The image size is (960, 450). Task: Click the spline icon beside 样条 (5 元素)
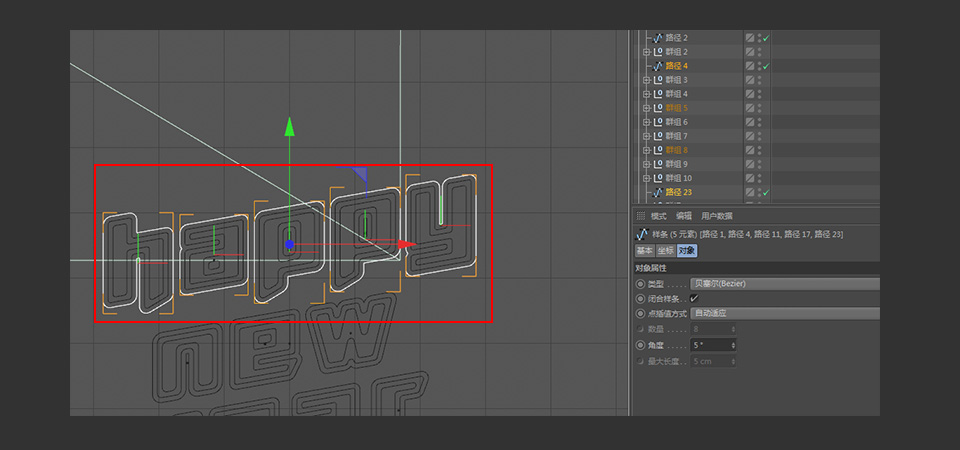coord(642,234)
